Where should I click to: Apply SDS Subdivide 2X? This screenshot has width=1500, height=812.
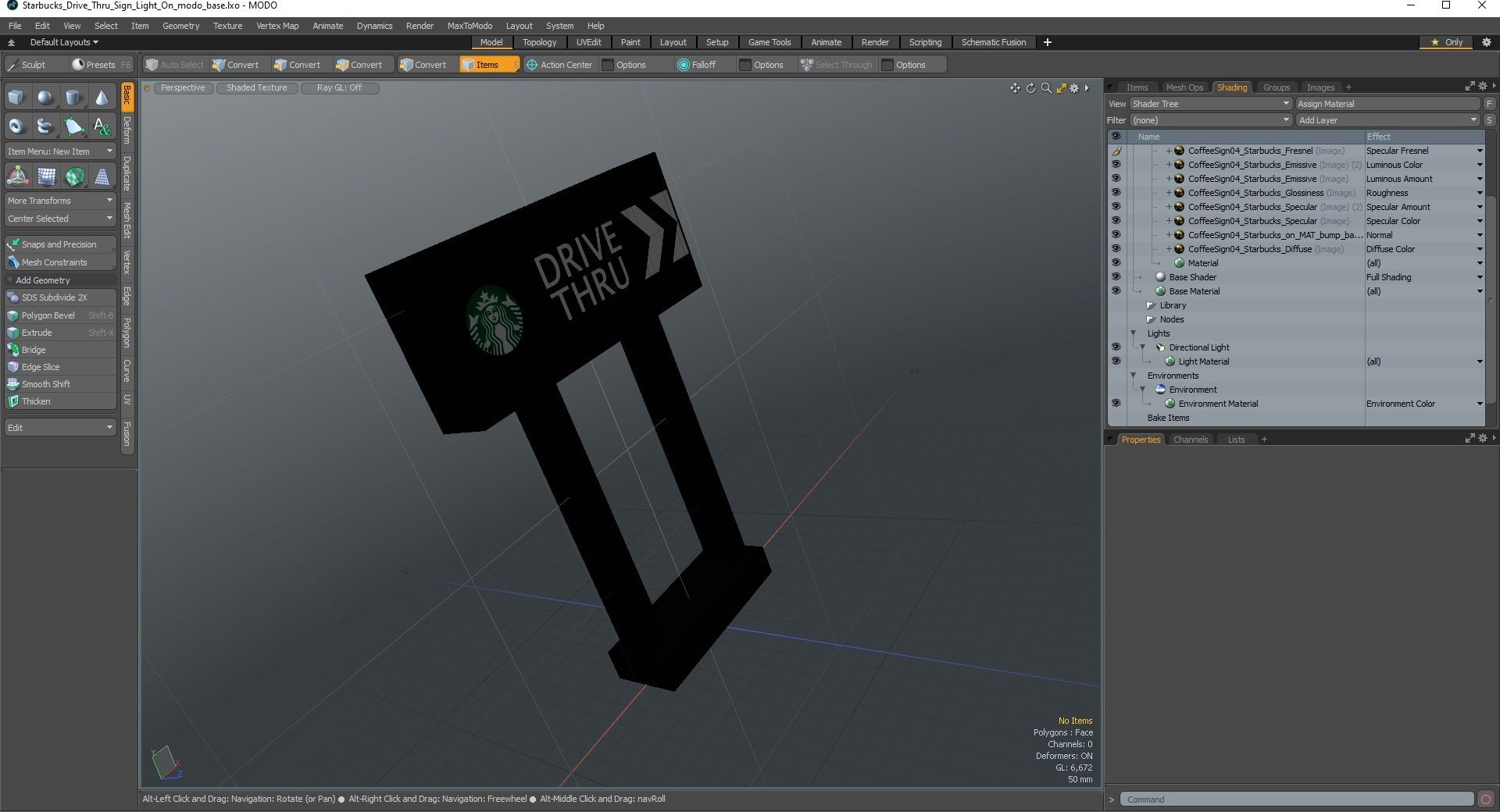click(60, 297)
